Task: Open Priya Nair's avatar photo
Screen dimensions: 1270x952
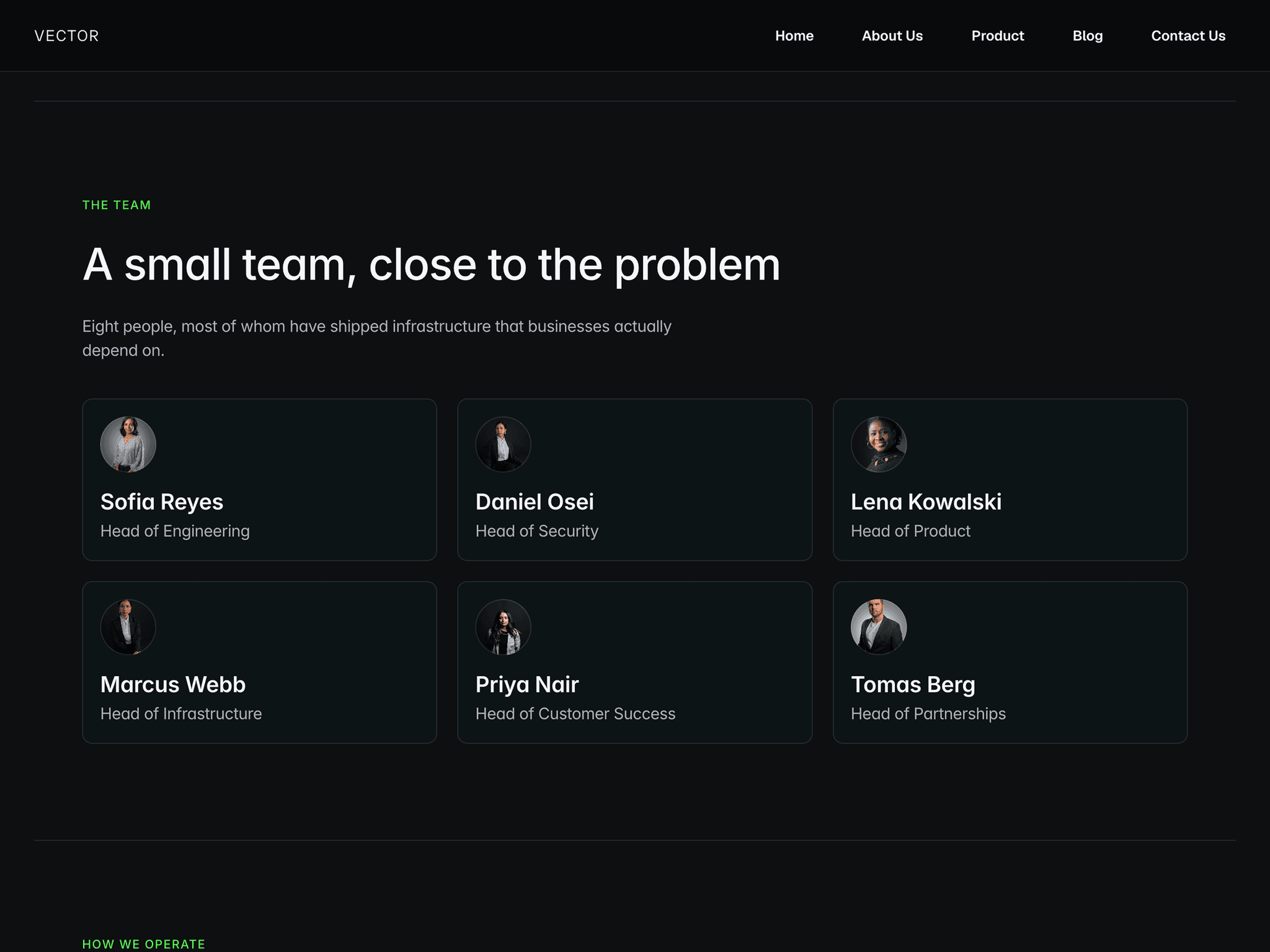Action: tap(503, 627)
